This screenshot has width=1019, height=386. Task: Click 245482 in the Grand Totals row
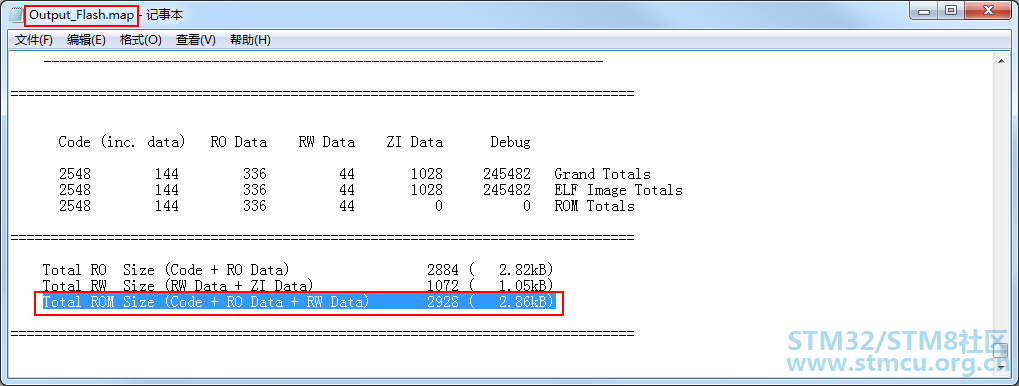507,174
